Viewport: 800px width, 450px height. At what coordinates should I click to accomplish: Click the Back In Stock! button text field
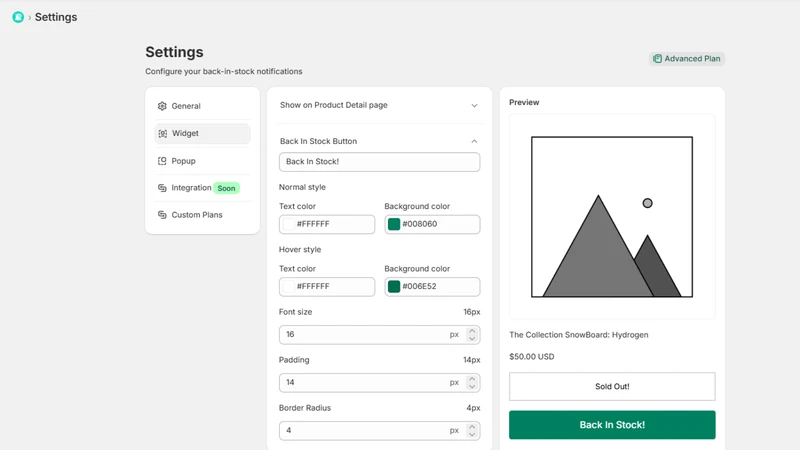(x=379, y=162)
